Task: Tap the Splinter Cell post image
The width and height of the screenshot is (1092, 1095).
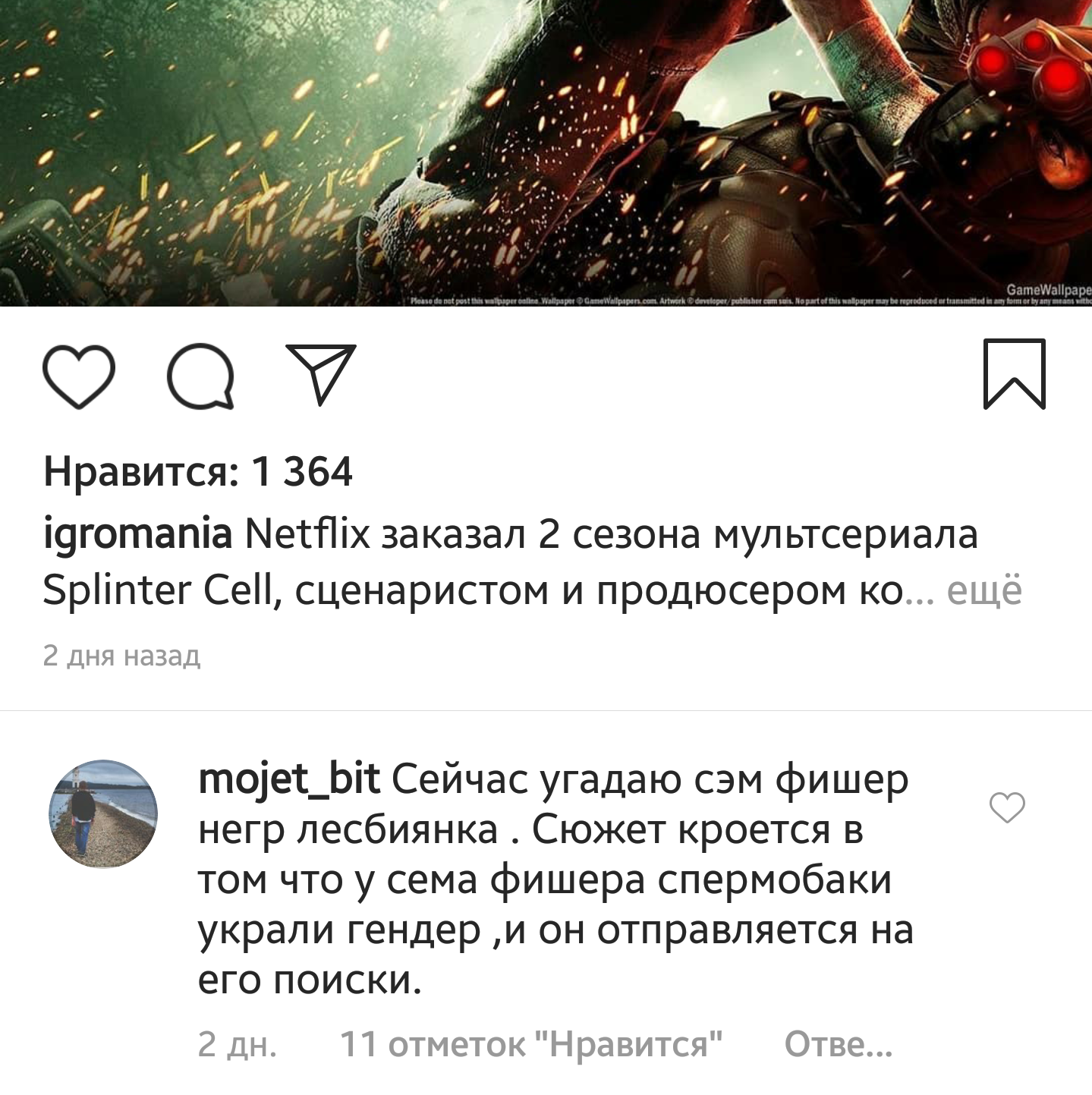Action: click(546, 153)
